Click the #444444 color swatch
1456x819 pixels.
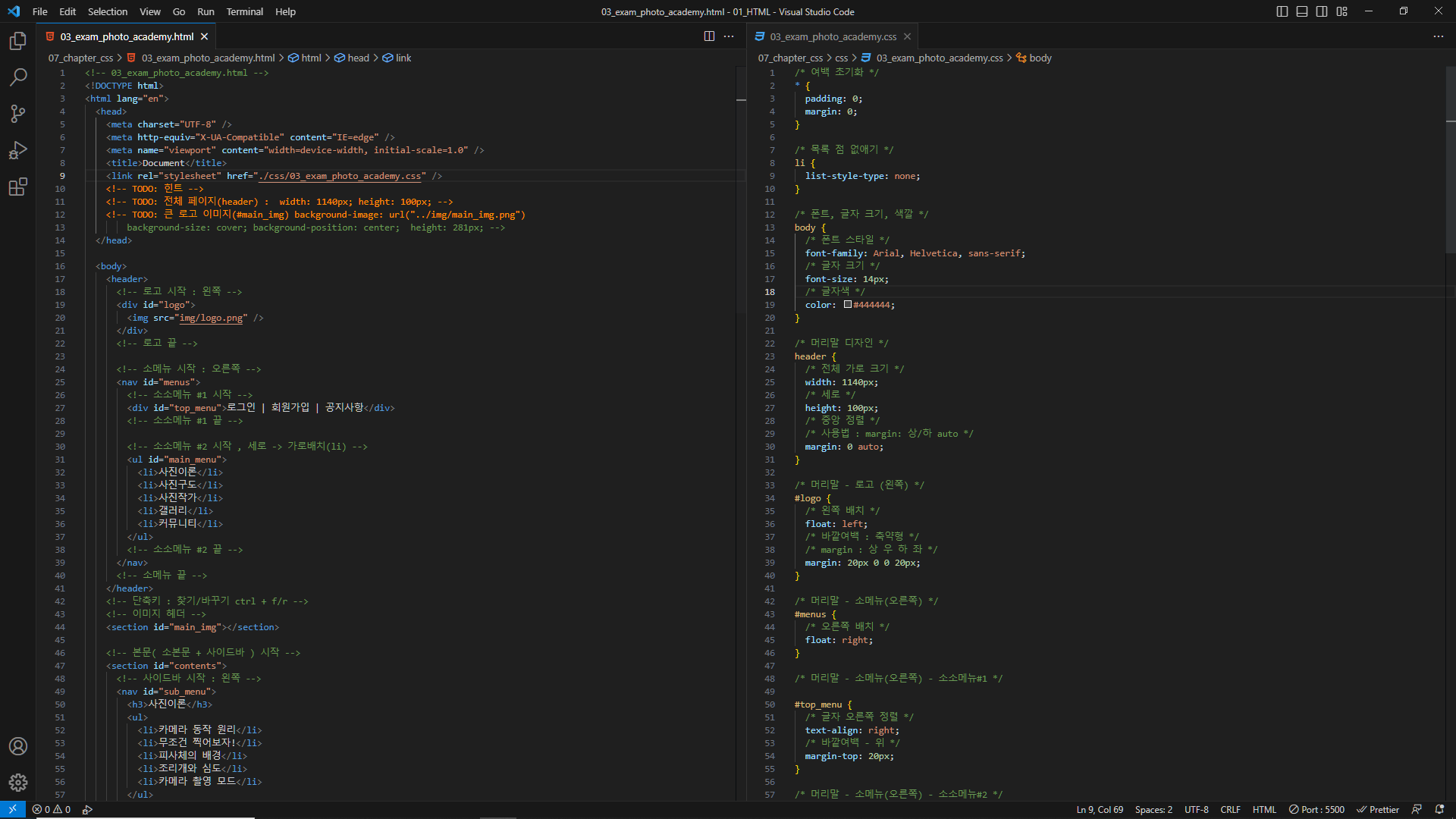coord(848,305)
